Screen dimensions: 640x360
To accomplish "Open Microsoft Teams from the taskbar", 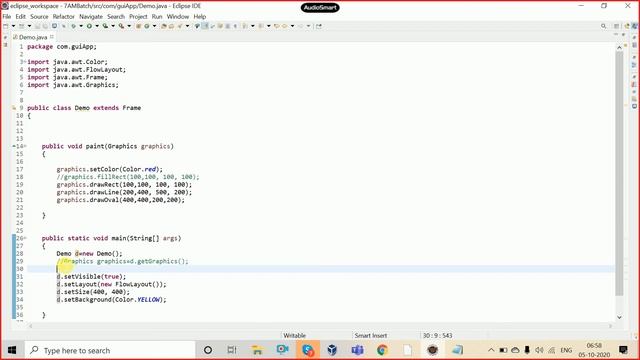I will pyautogui.click(x=358, y=350).
